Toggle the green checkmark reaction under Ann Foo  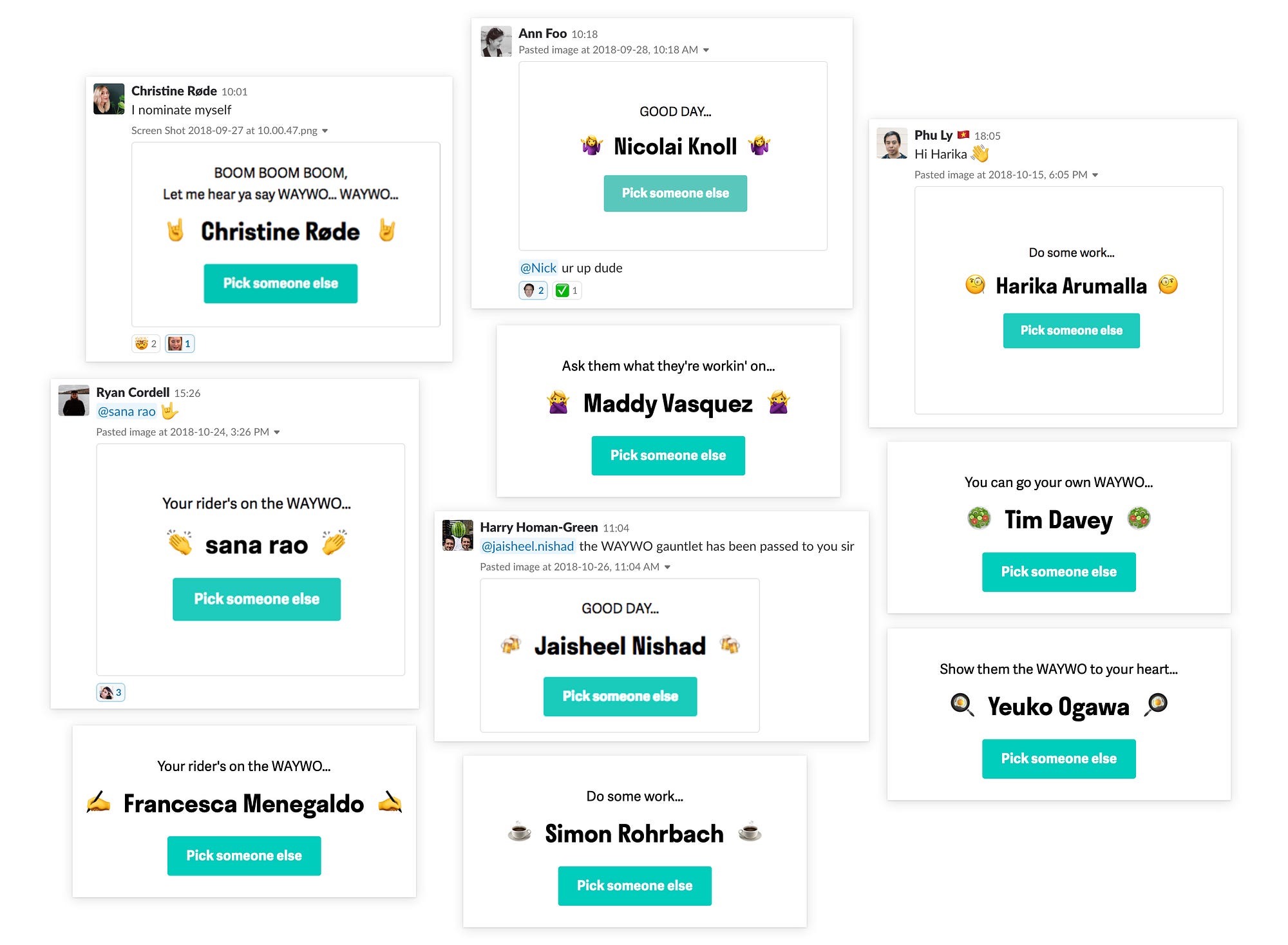[567, 291]
